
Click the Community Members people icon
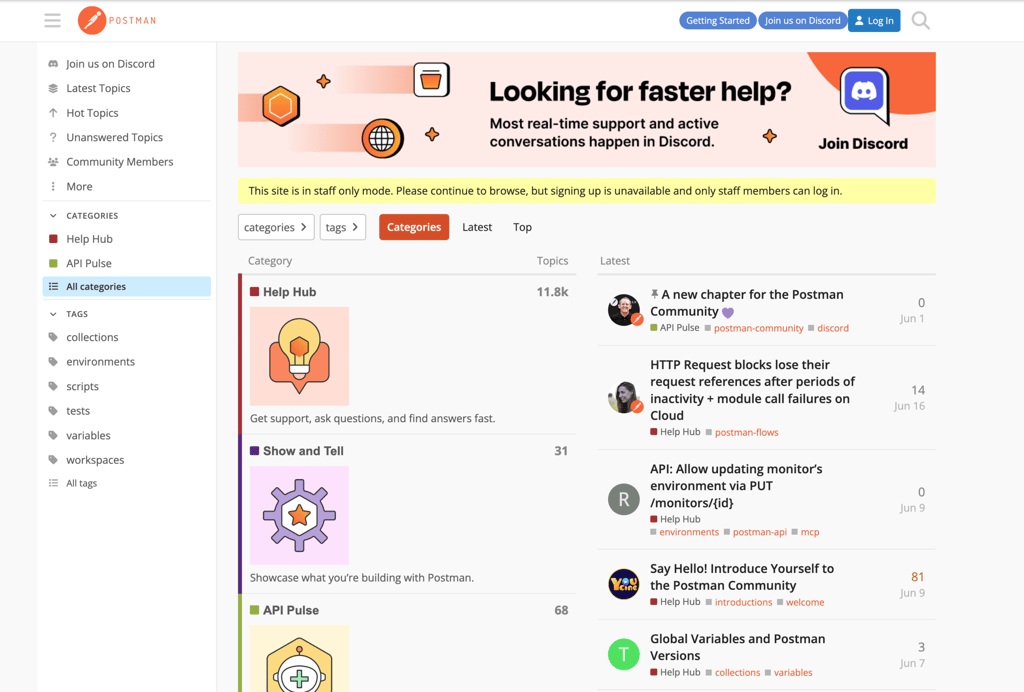click(54, 162)
